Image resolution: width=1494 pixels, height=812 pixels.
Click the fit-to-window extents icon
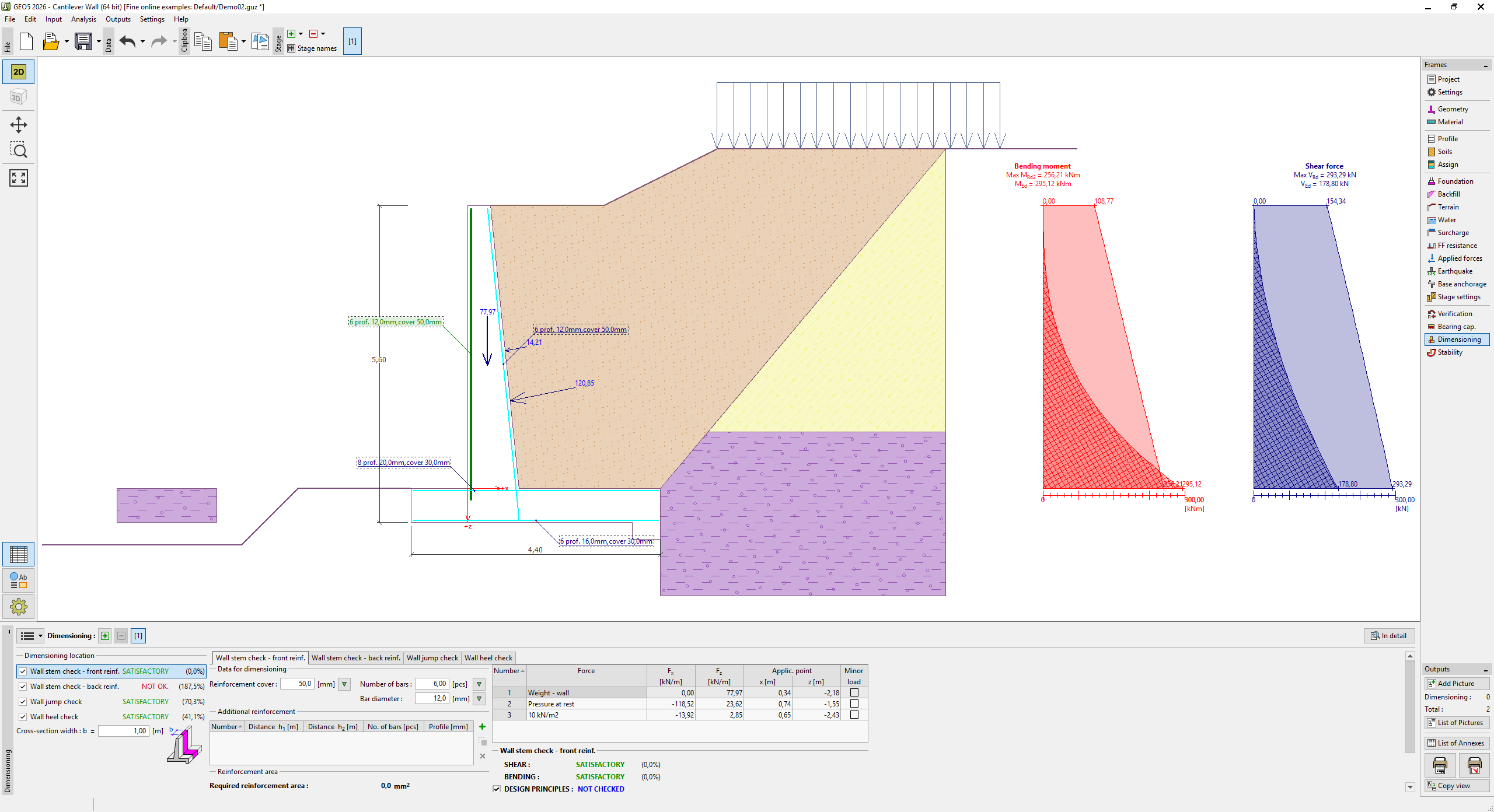pyautogui.click(x=19, y=178)
